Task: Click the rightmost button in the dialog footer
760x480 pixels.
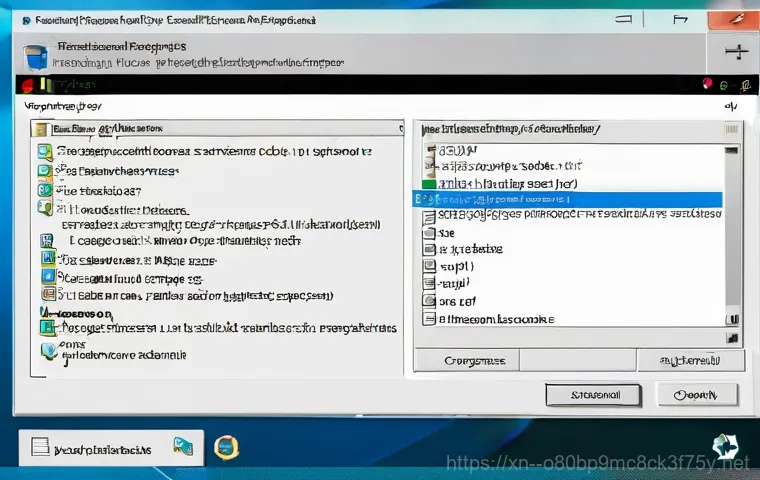Action: (x=698, y=395)
